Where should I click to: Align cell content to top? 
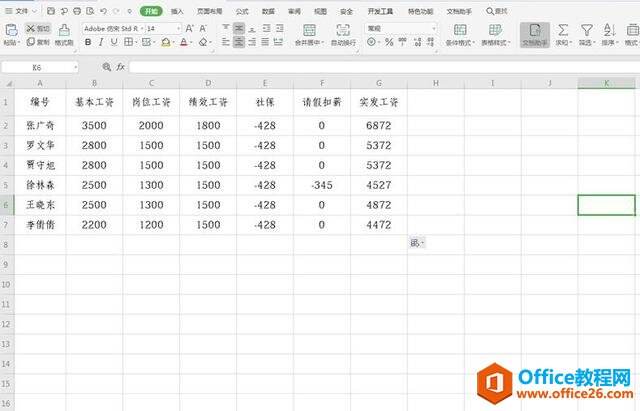(x=226, y=28)
